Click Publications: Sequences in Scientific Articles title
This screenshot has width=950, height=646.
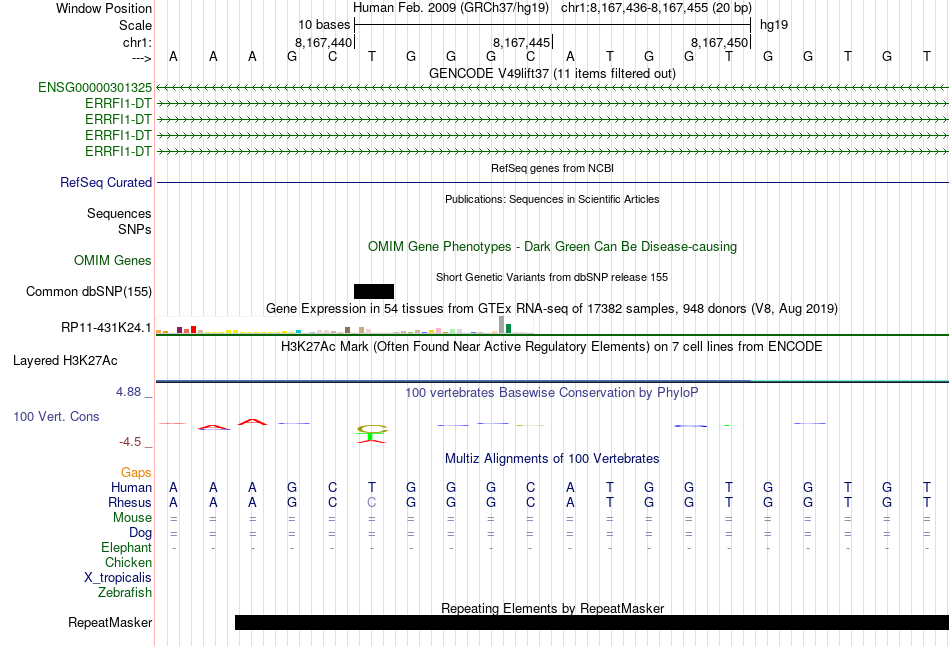pos(552,199)
